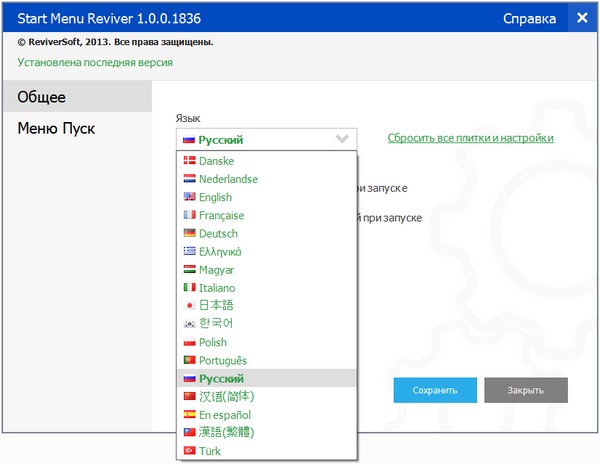Select Polish language option
The height and width of the screenshot is (464, 600).
(213, 342)
